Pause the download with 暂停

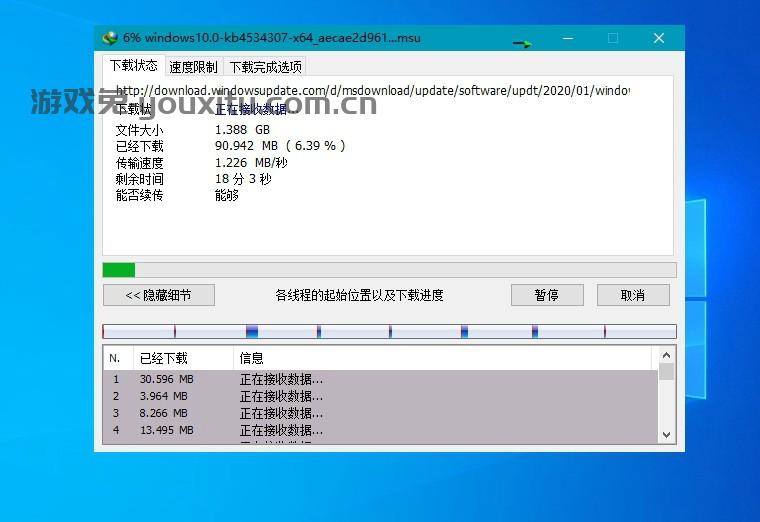(x=547, y=295)
